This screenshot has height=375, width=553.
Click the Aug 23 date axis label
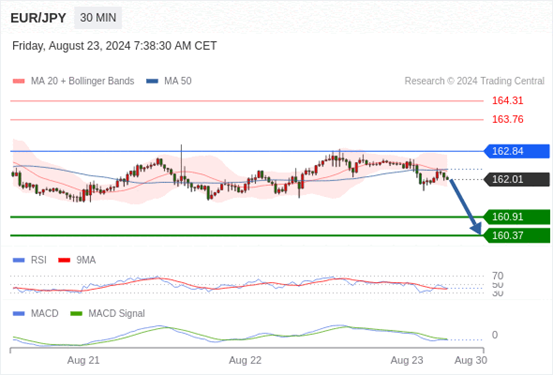tap(407, 360)
